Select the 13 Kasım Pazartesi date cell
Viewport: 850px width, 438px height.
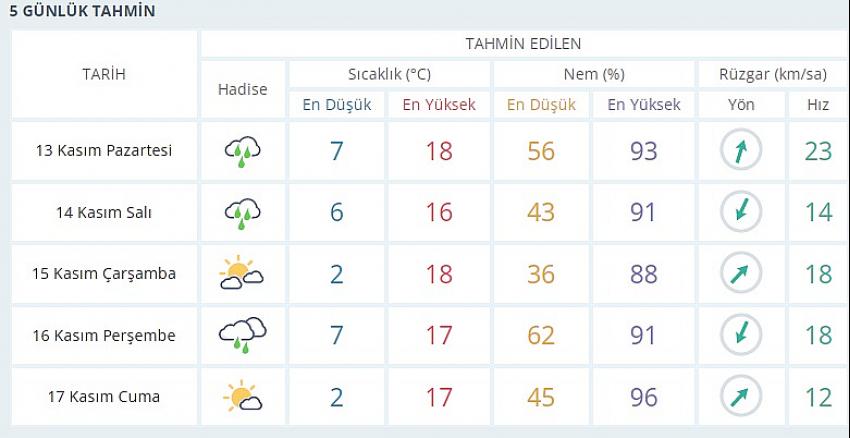104,150
